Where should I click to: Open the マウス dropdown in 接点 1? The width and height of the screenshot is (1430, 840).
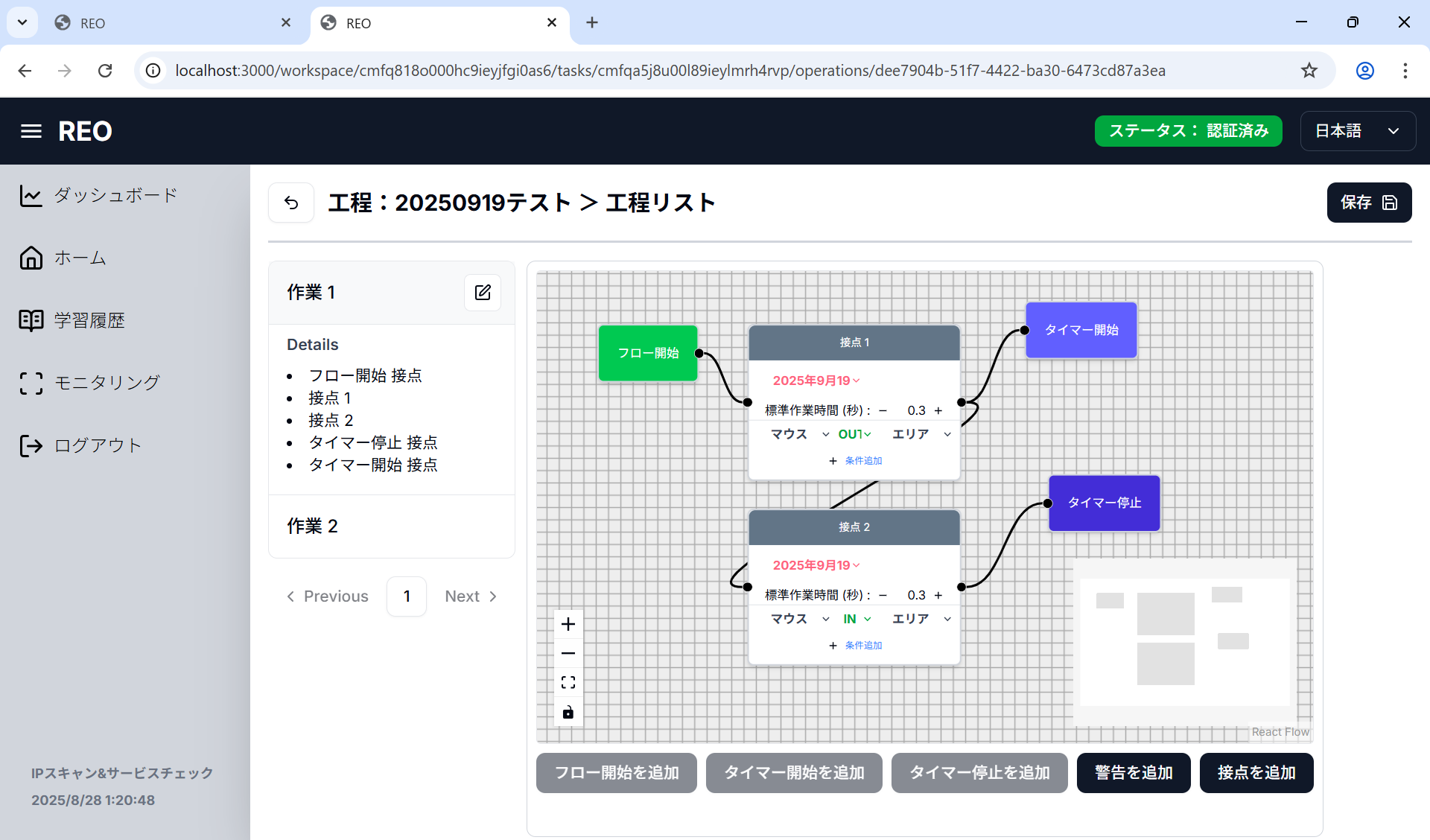799,434
